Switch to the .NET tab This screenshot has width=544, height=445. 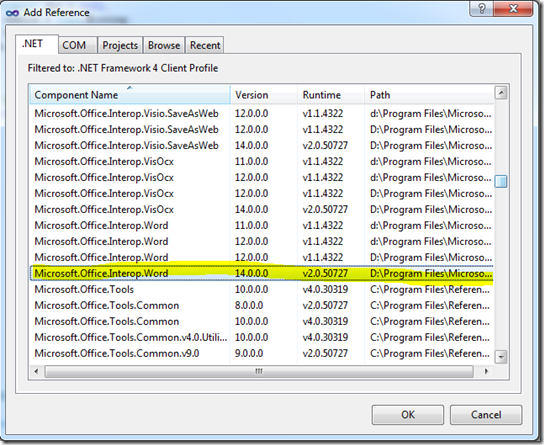36,44
